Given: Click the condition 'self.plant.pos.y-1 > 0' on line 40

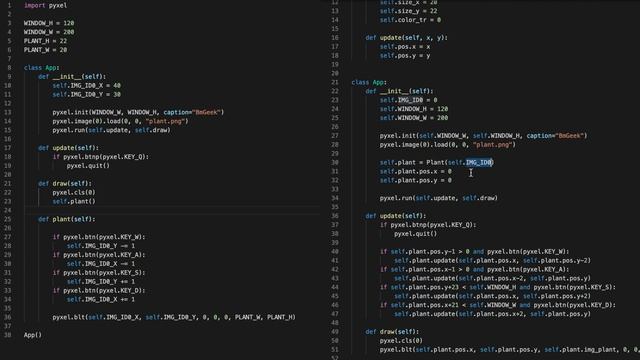Looking at the screenshot, I should pyautogui.click(x=430, y=251).
